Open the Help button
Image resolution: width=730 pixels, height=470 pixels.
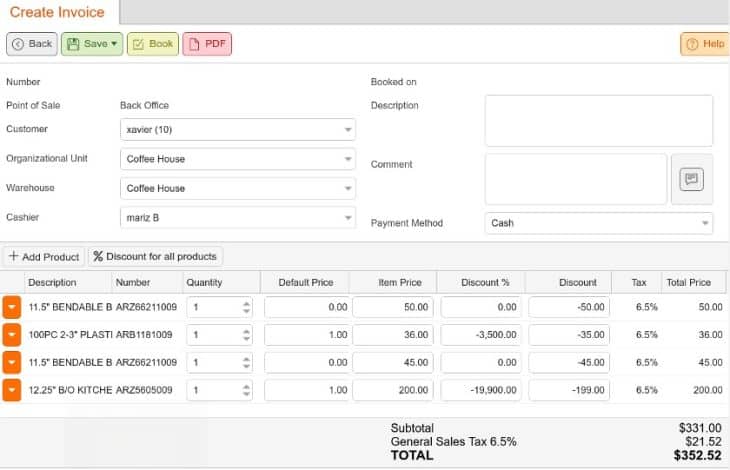[x=704, y=44]
